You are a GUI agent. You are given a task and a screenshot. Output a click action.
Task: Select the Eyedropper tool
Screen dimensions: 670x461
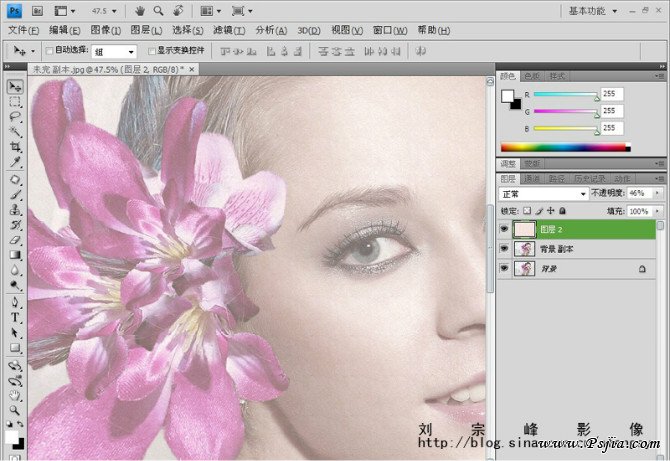pos(15,162)
